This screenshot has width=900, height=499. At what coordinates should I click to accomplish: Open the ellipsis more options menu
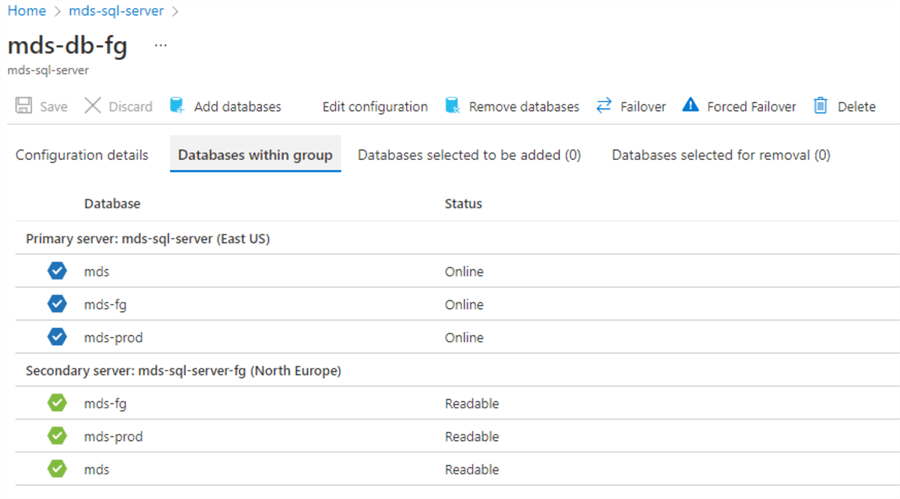pyautogui.click(x=161, y=46)
